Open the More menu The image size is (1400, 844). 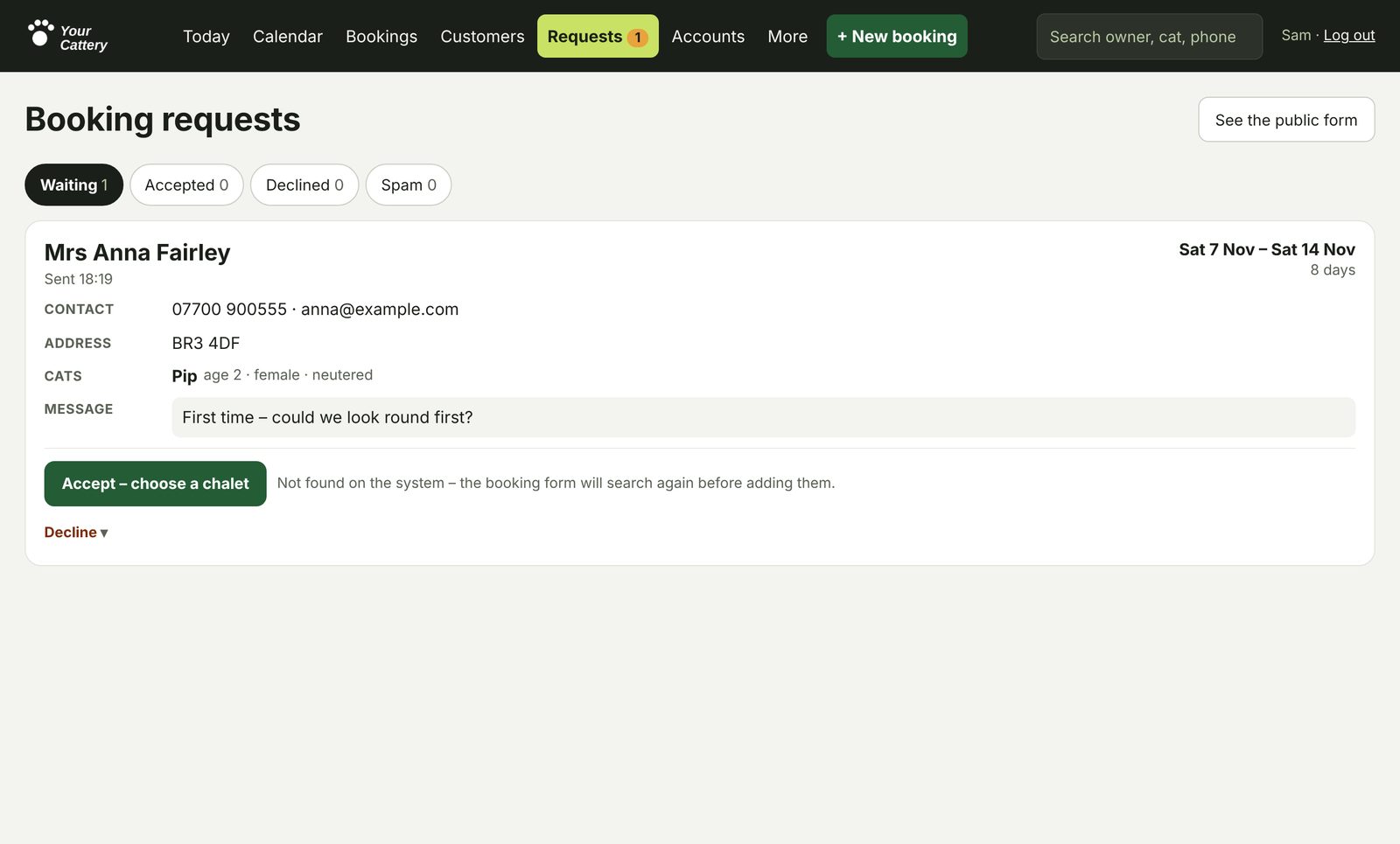pyautogui.click(x=787, y=36)
